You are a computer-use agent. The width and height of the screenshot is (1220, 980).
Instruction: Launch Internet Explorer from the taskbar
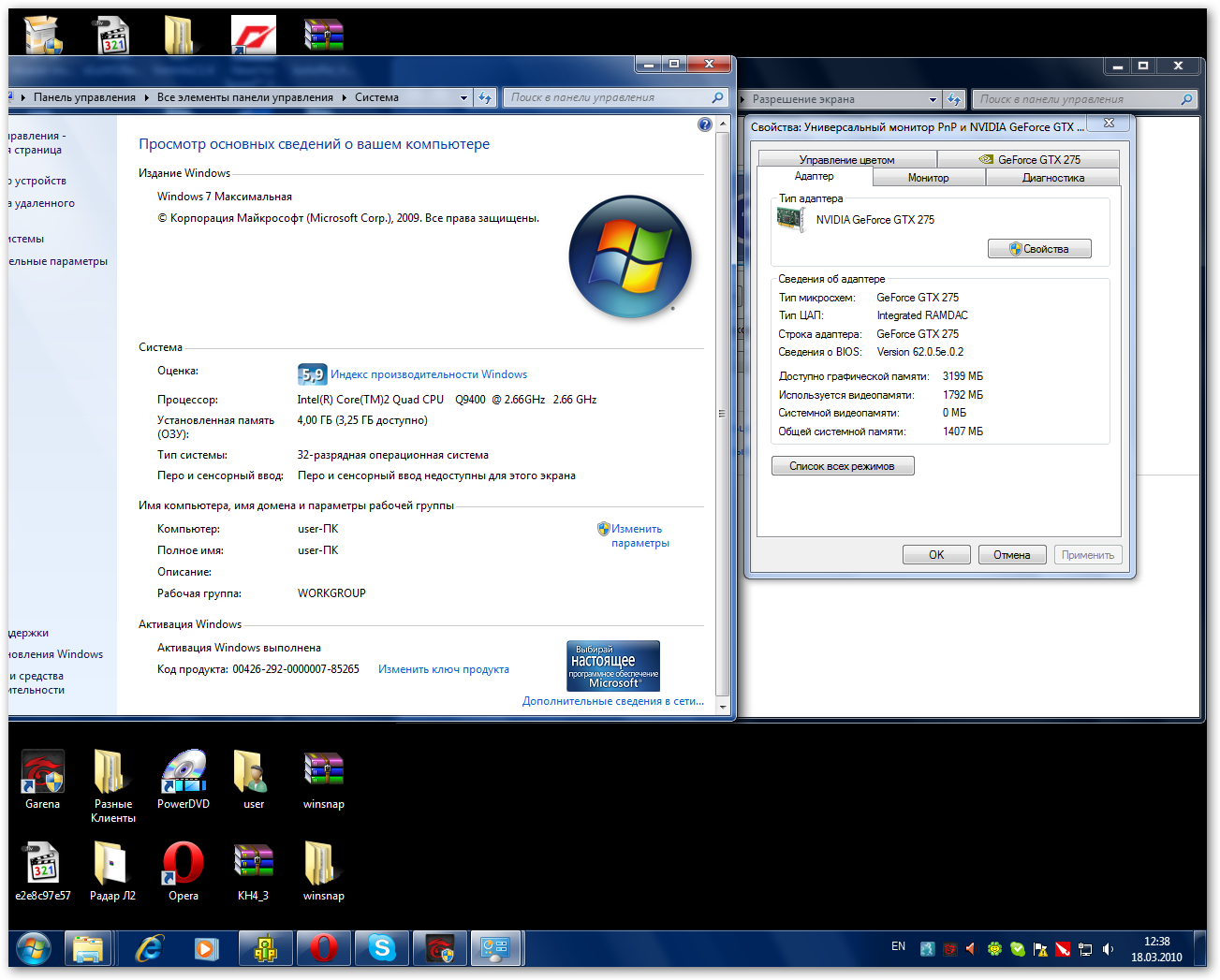tap(149, 949)
